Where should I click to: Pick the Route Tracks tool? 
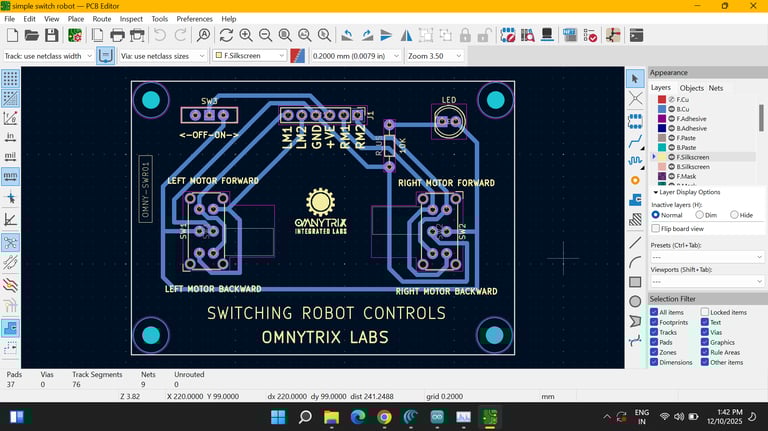635,142
